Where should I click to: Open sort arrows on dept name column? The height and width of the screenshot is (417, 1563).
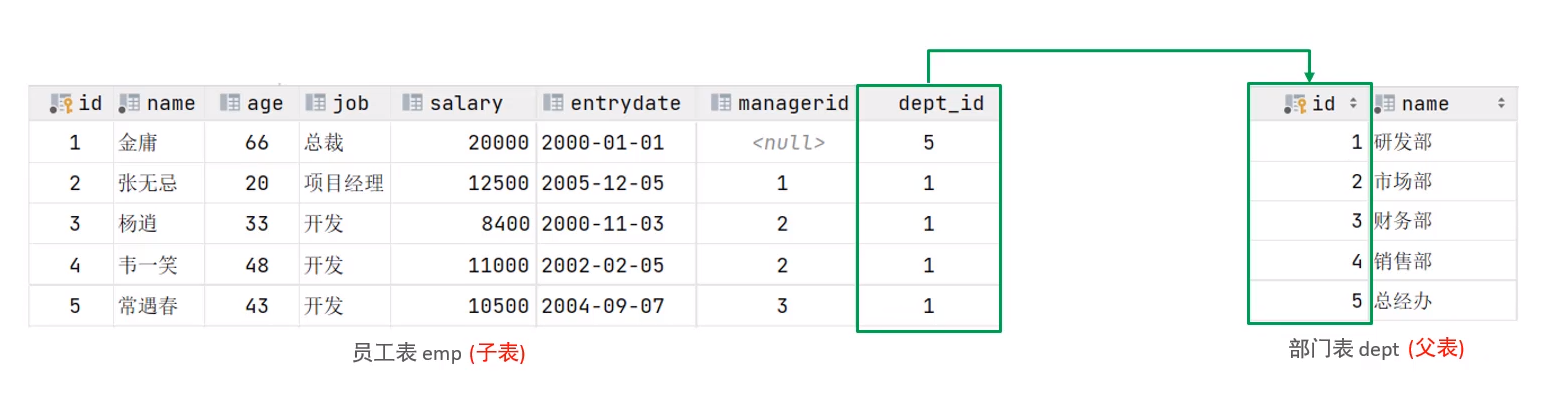click(x=1502, y=103)
